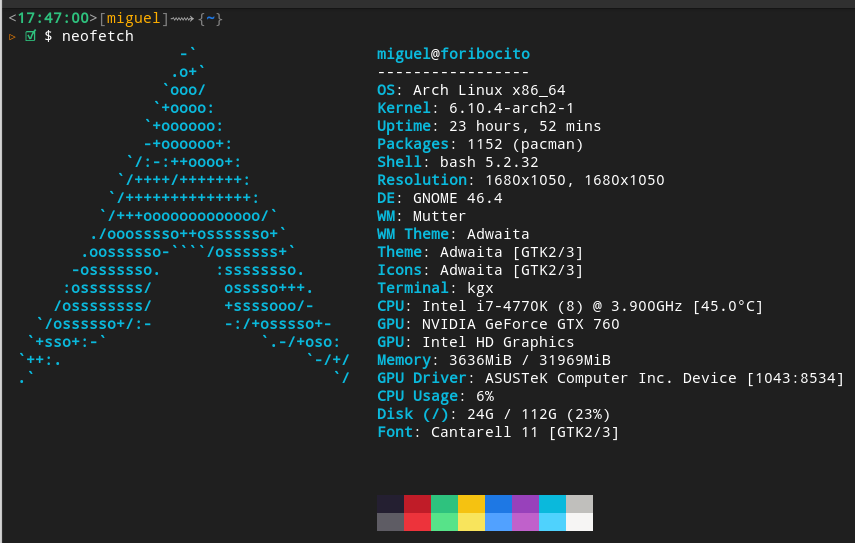Click the tilde directory indicator in the prompt
The height and width of the screenshot is (543, 855).
pos(210,19)
